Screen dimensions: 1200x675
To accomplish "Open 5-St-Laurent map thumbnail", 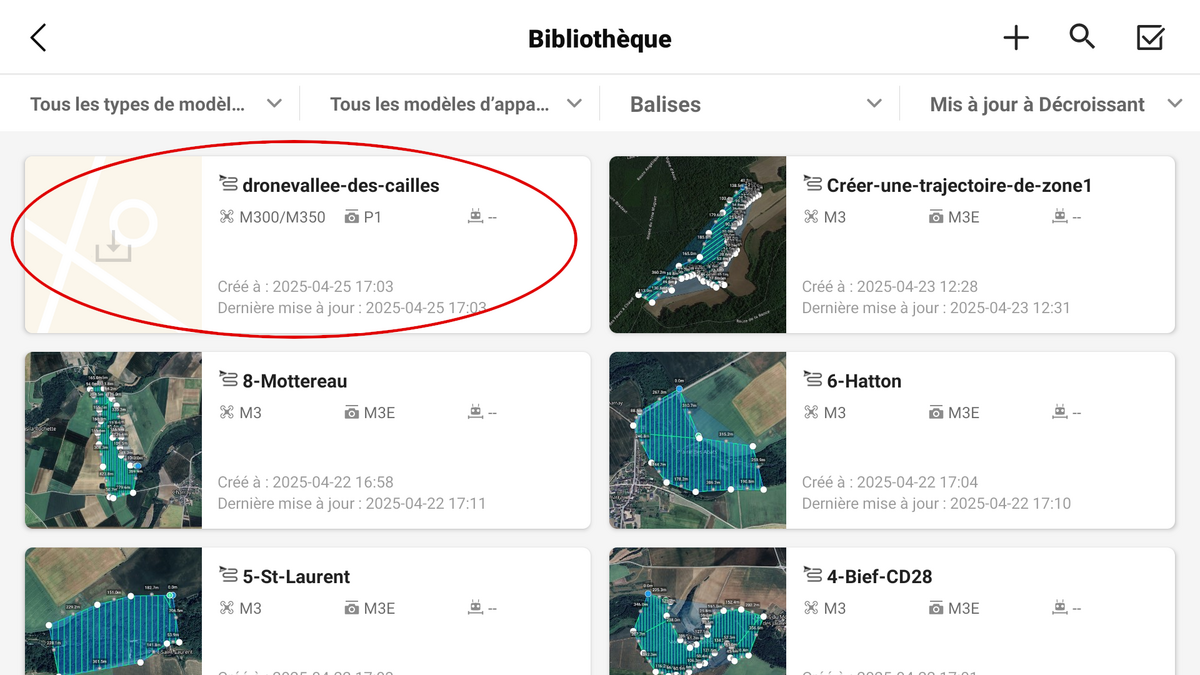I will [x=113, y=610].
